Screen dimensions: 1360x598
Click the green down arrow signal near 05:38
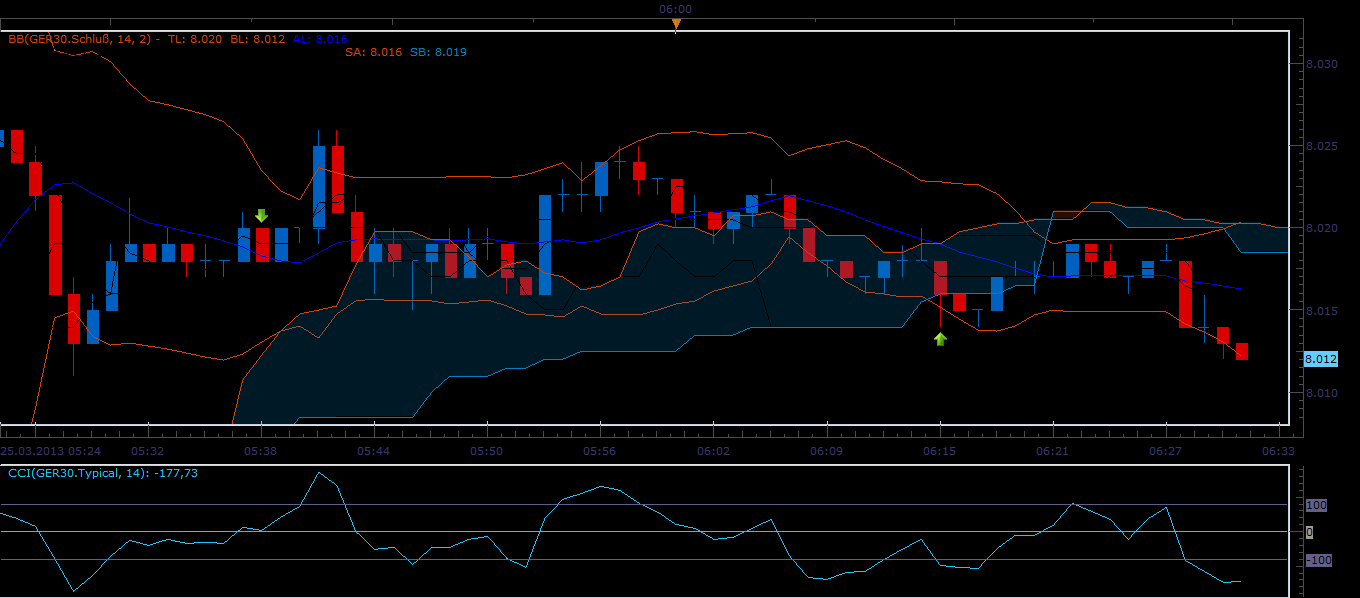point(261,215)
